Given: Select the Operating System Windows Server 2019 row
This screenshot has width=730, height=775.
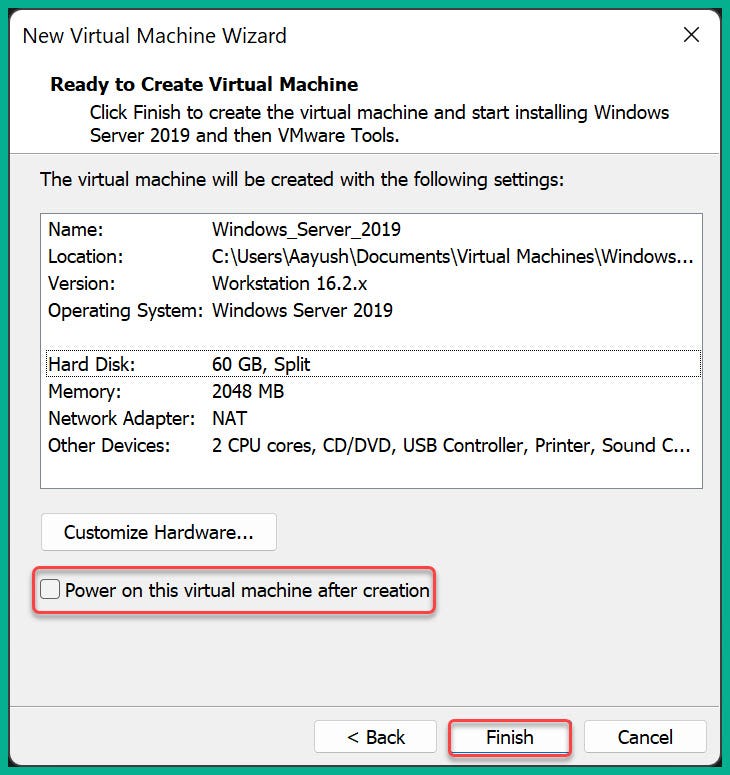Looking at the screenshot, I should pyautogui.click(x=373, y=310).
